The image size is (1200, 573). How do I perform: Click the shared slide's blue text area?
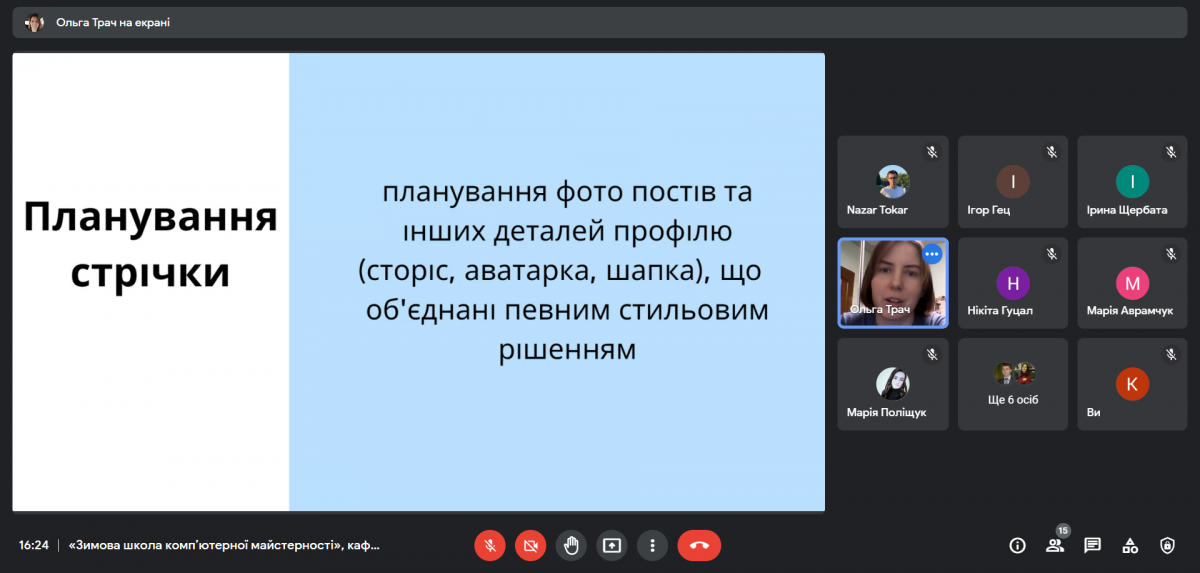point(557,282)
